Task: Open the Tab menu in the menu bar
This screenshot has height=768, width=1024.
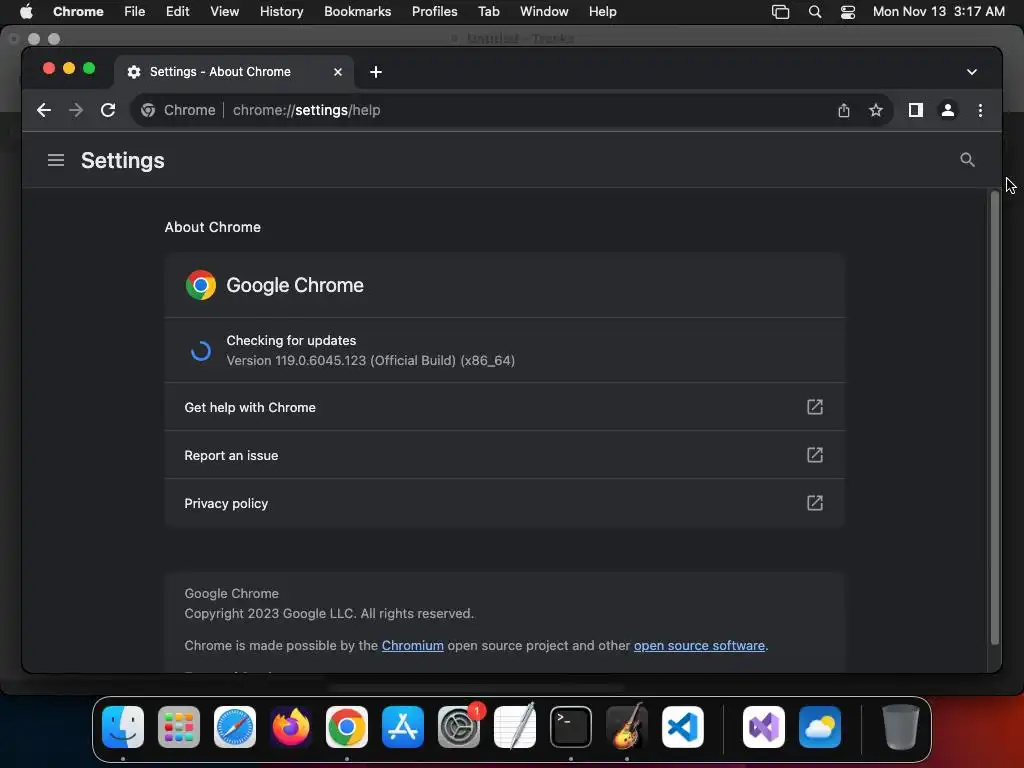Action: pos(488,12)
